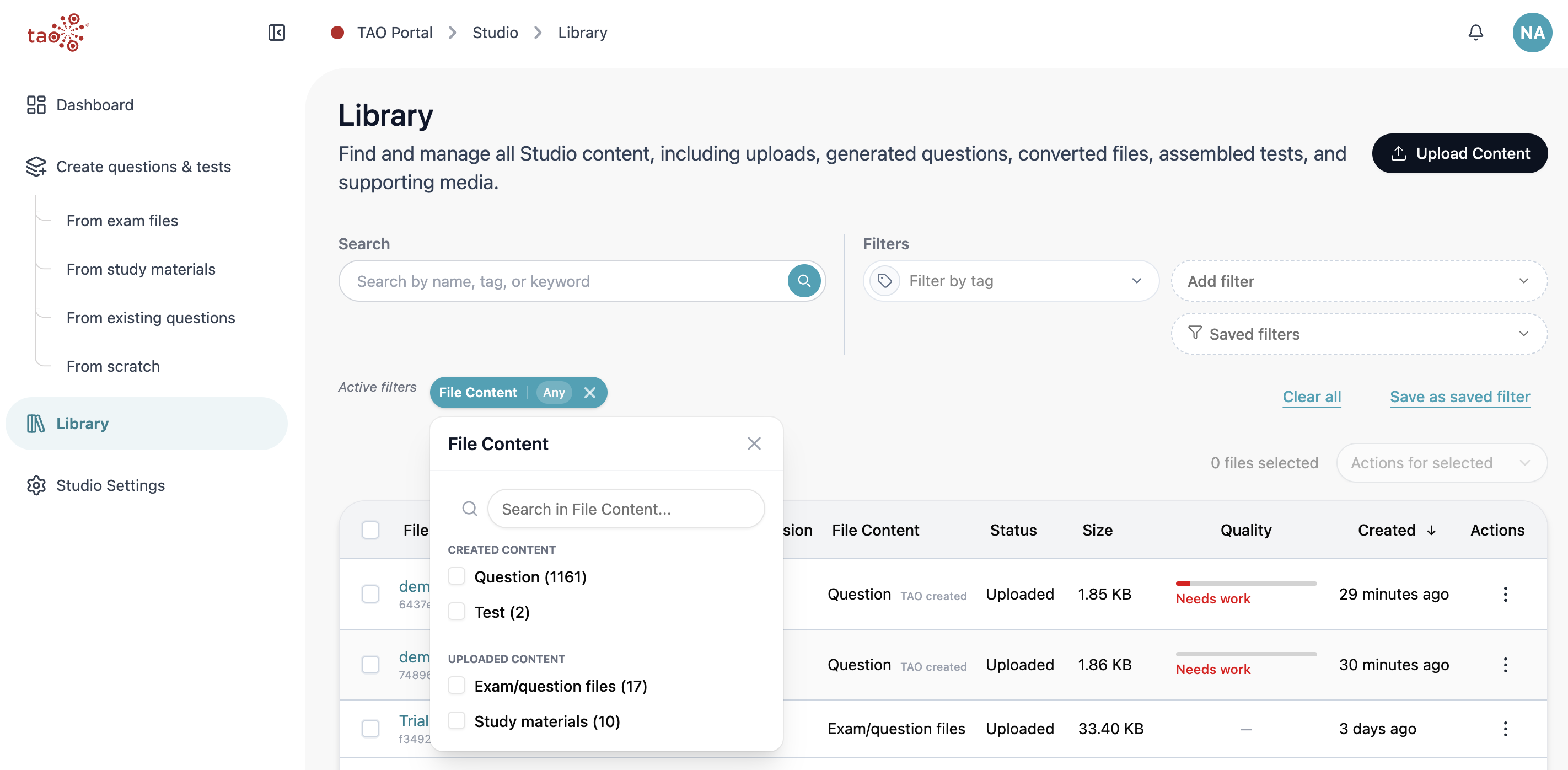Screen dimensions: 1568x770
Task: Navigate to Studio breadcrumb
Action: (x=495, y=33)
